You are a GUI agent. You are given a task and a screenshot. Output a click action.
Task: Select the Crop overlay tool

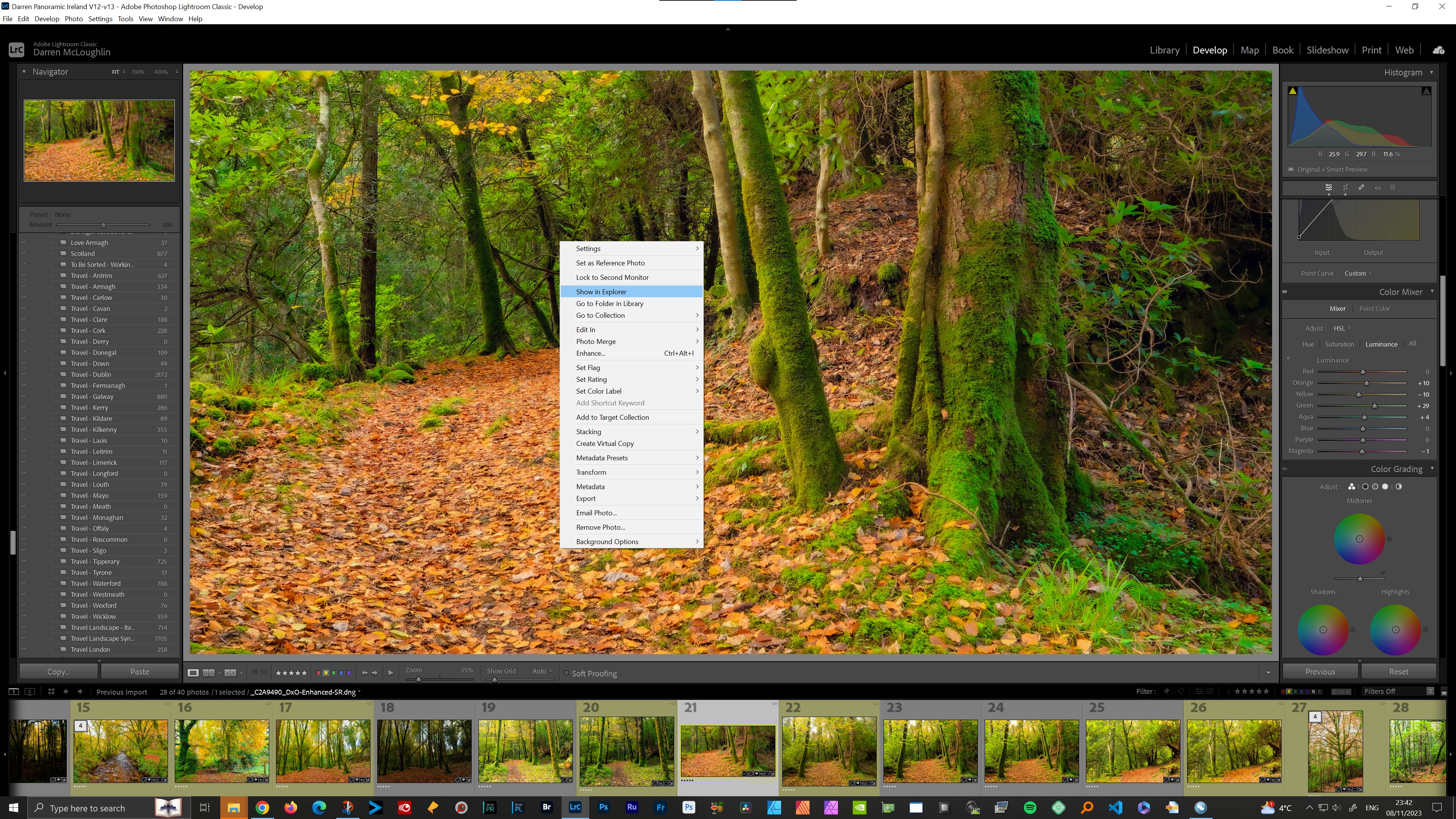1345,188
